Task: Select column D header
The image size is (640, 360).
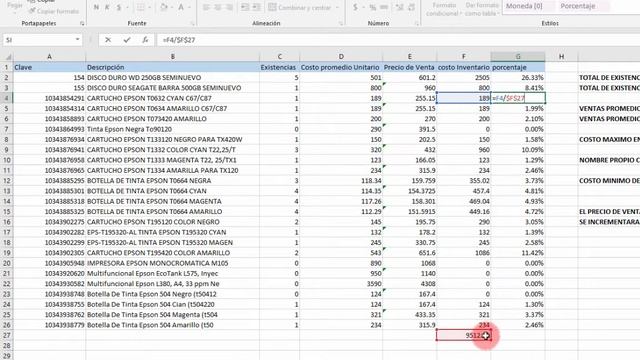Action: coord(341,57)
